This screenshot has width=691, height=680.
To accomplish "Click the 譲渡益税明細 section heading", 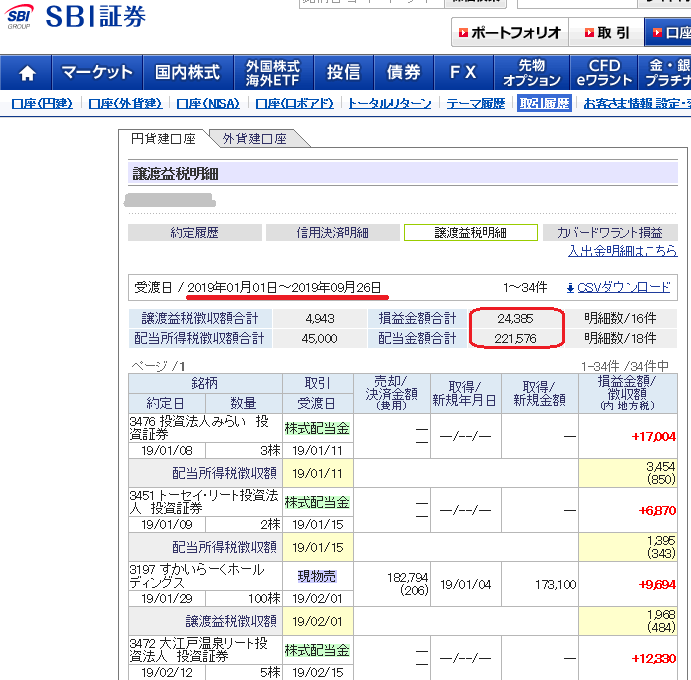I will (x=175, y=174).
